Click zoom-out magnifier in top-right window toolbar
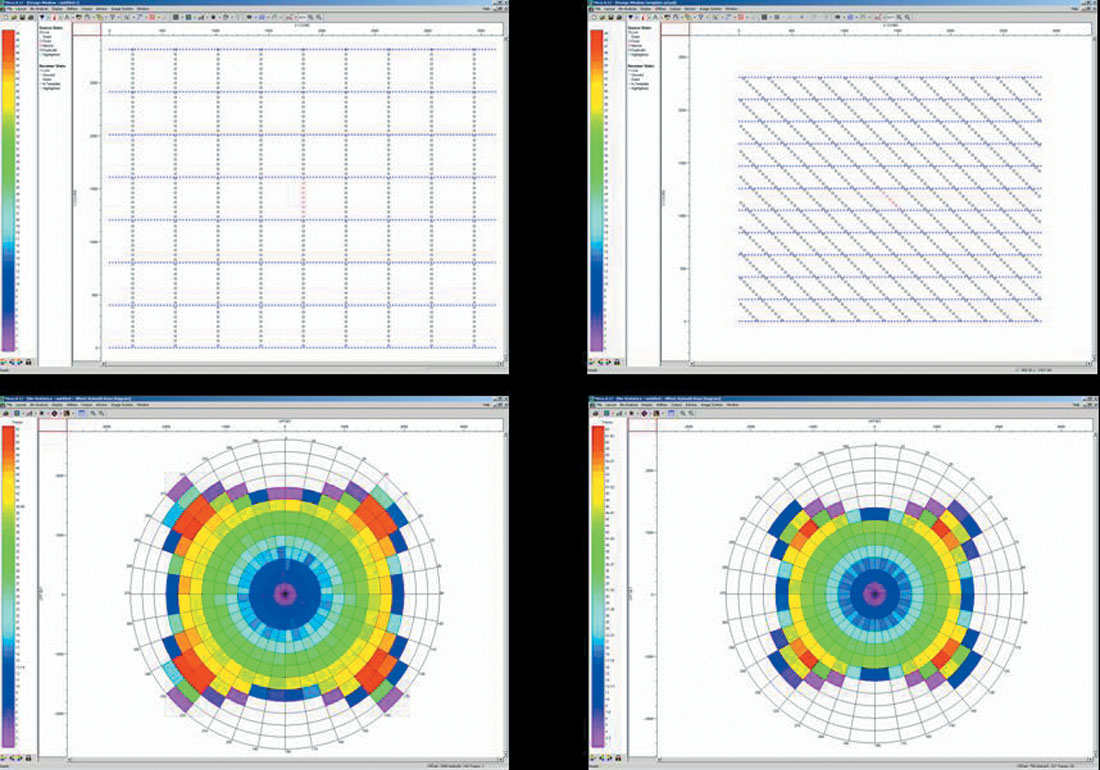Screen dimensions: 1100x770 tap(908, 18)
